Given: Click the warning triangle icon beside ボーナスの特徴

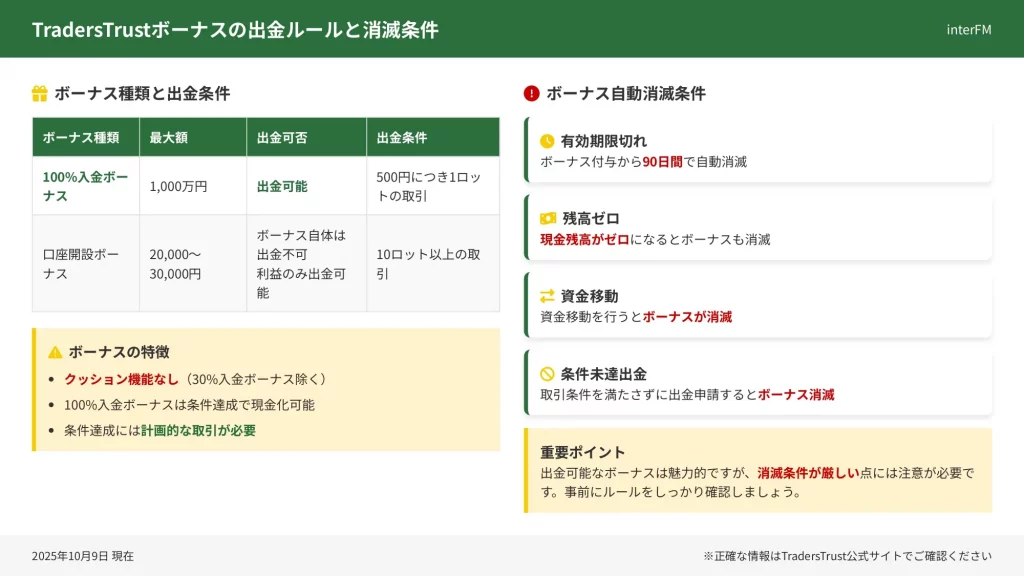Looking at the screenshot, I should 55,352.
